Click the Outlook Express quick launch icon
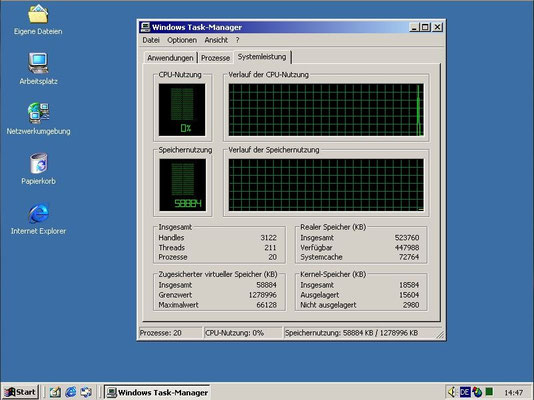The image size is (534, 400). tap(86, 392)
